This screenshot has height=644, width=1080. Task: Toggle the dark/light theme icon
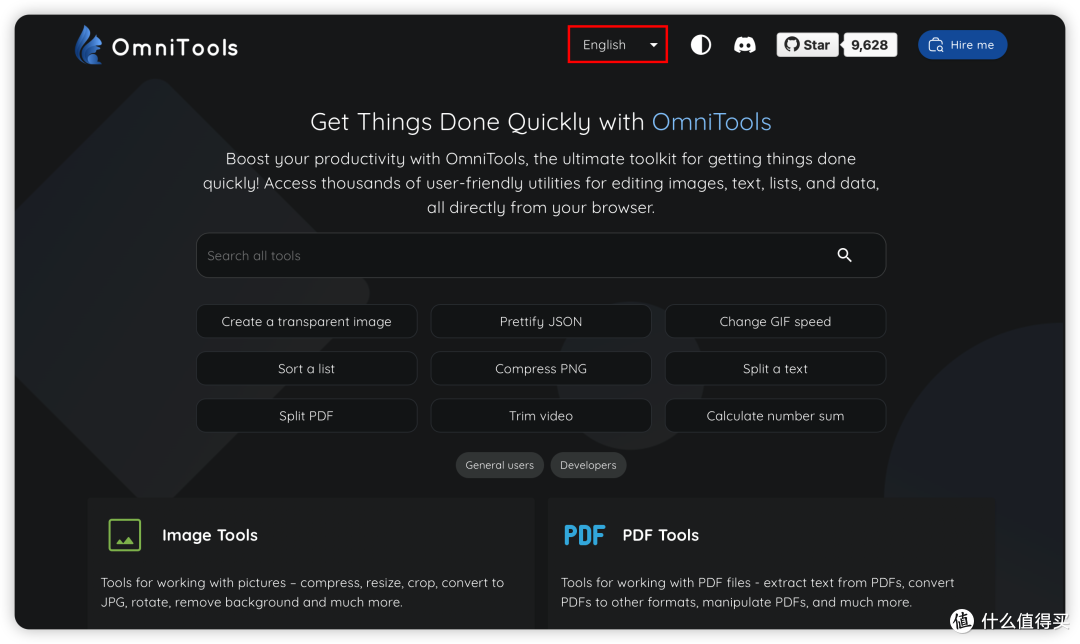(x=700, y=45)
